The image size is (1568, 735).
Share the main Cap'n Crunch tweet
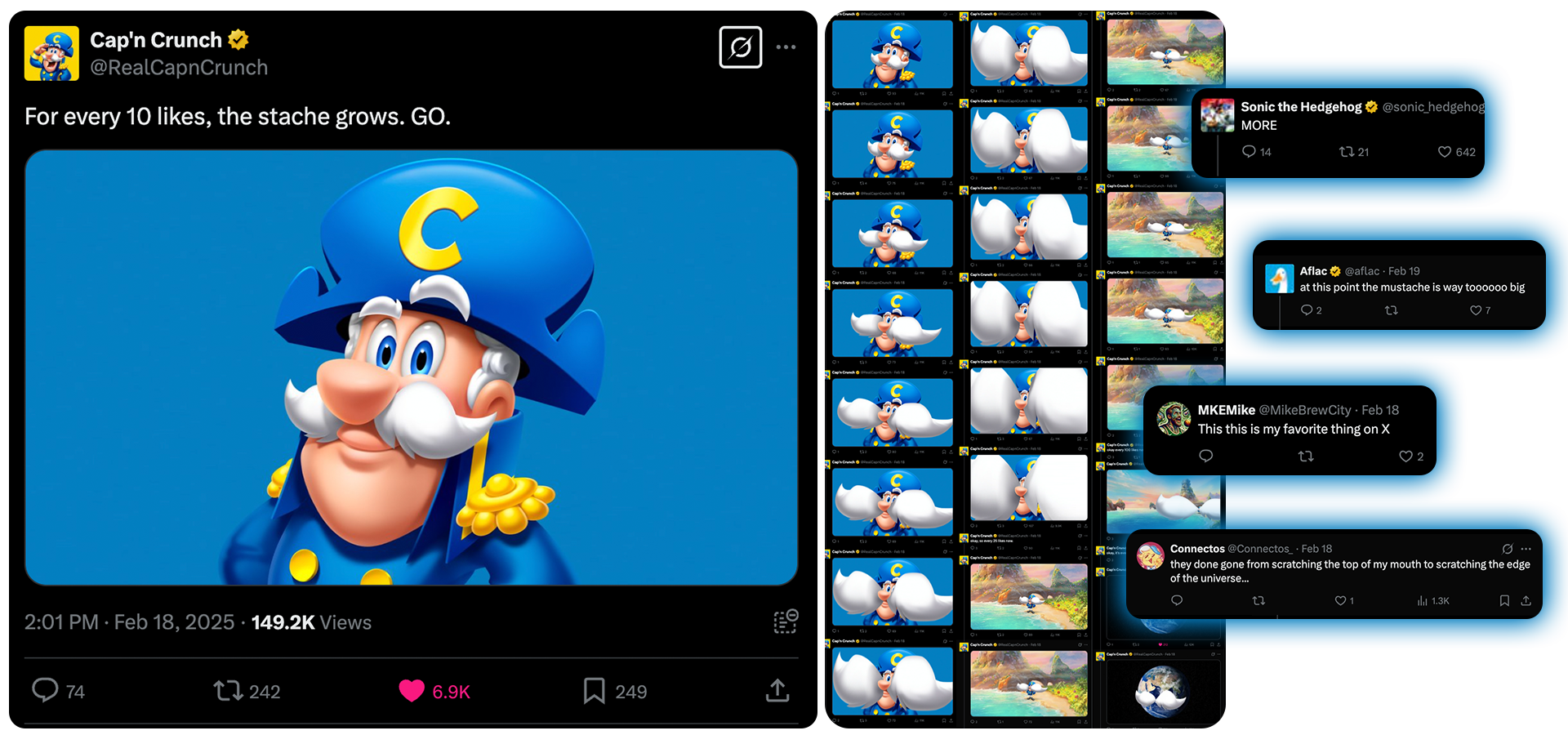[777, 691]
